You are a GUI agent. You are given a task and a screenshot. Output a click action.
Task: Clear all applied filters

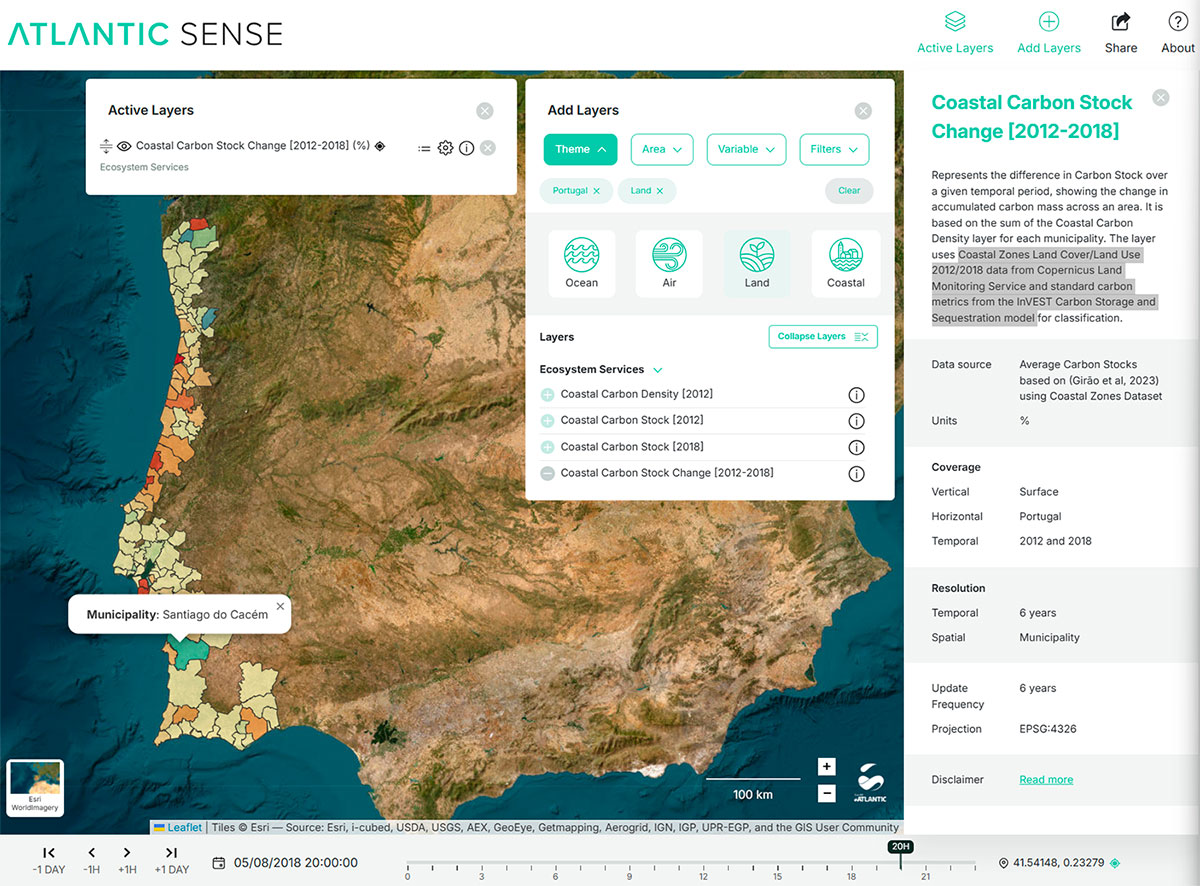click(849, 190)
